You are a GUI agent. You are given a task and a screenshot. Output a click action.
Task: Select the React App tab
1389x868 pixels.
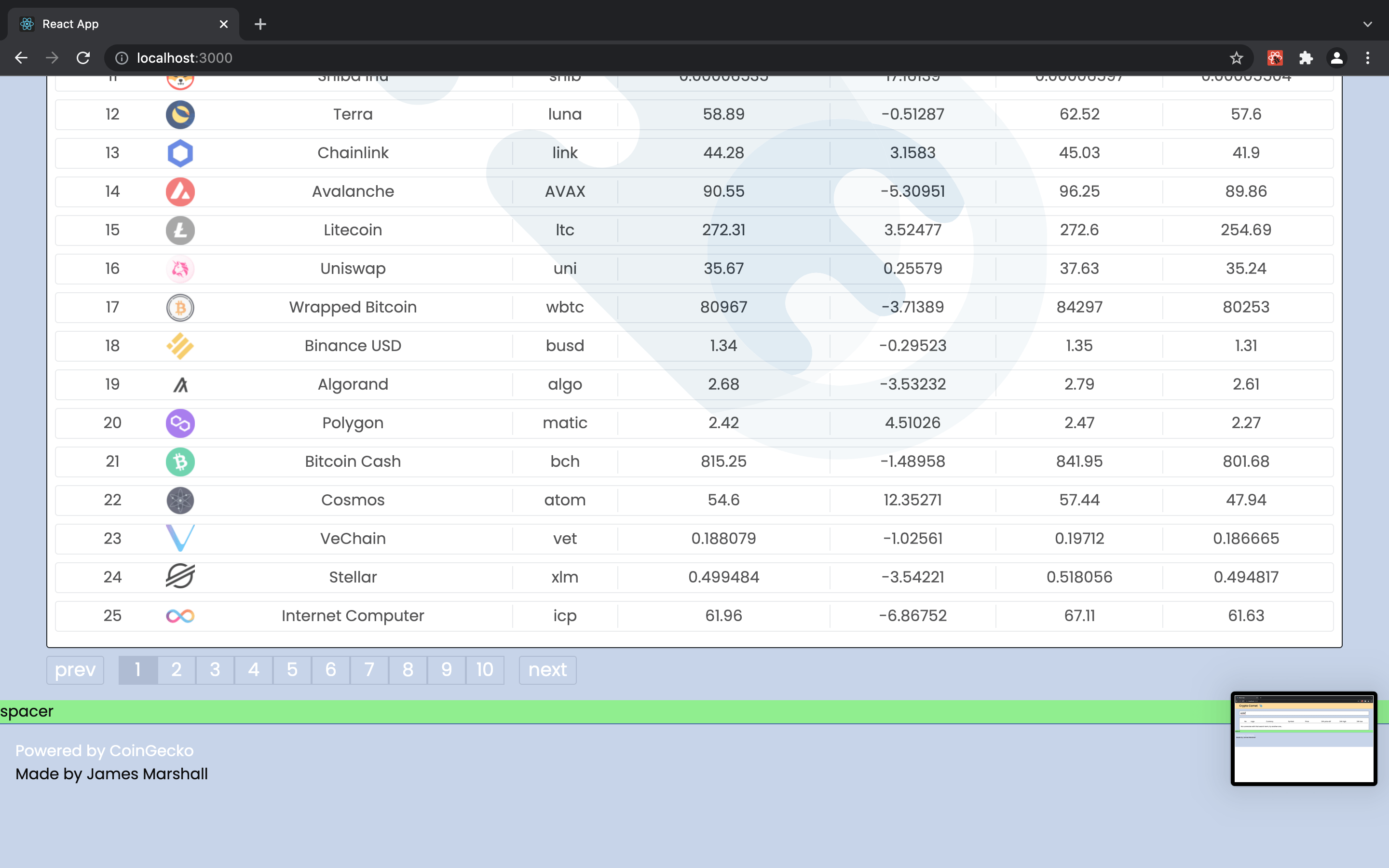123,24
